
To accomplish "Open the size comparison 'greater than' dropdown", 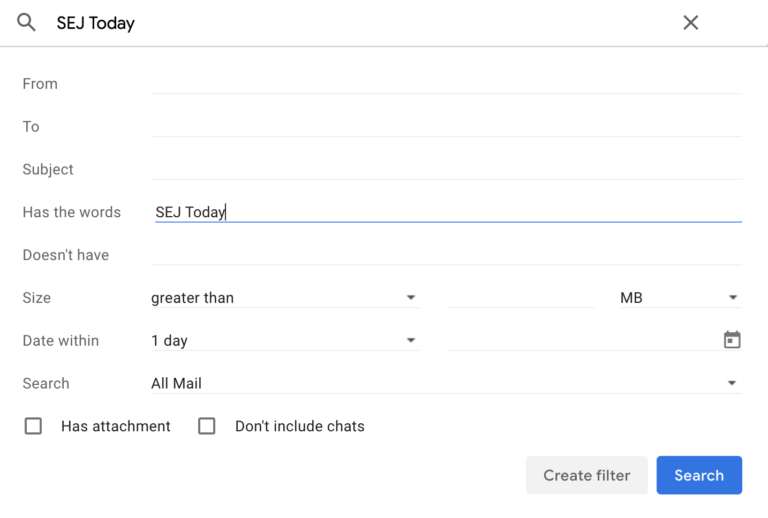I will pos(283,298).
